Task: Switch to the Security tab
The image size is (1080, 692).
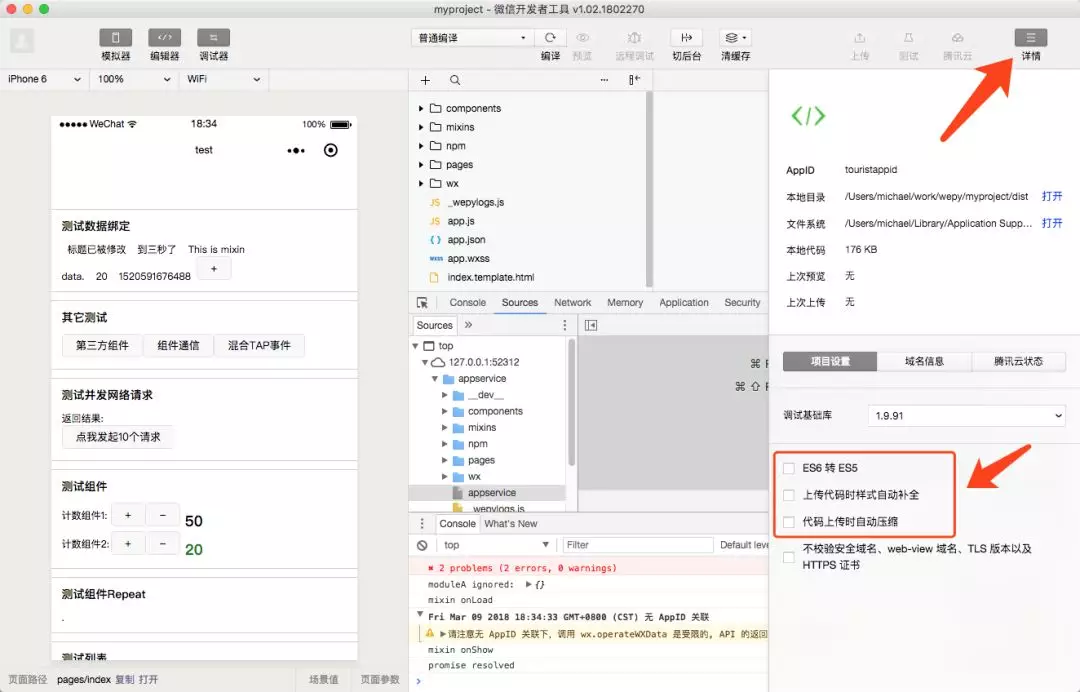Action: pyautogui.click(x=742, y=303)
